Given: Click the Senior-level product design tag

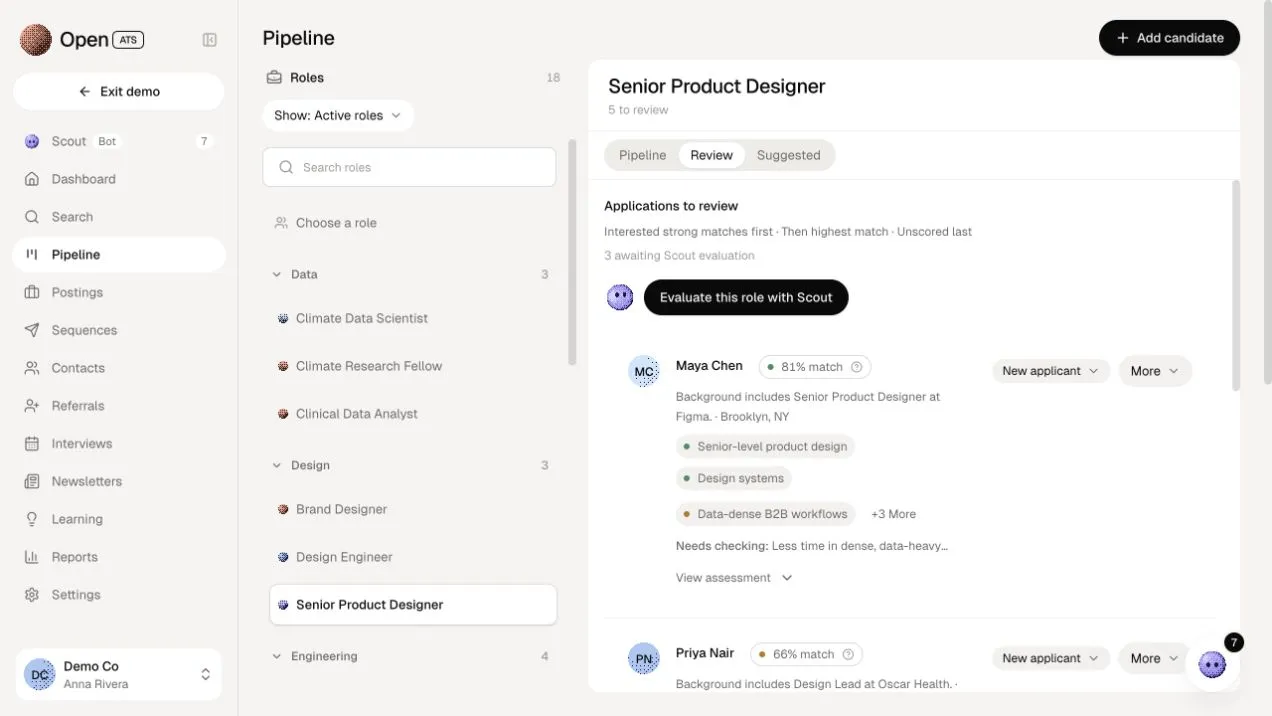Looking at the screenshot, I should [765, 447].
